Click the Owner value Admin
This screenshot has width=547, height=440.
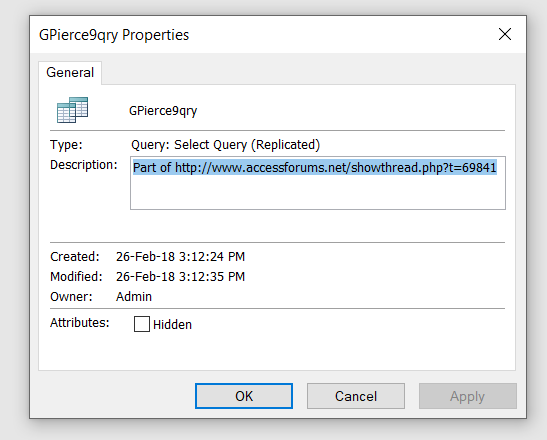click(134, 297)
